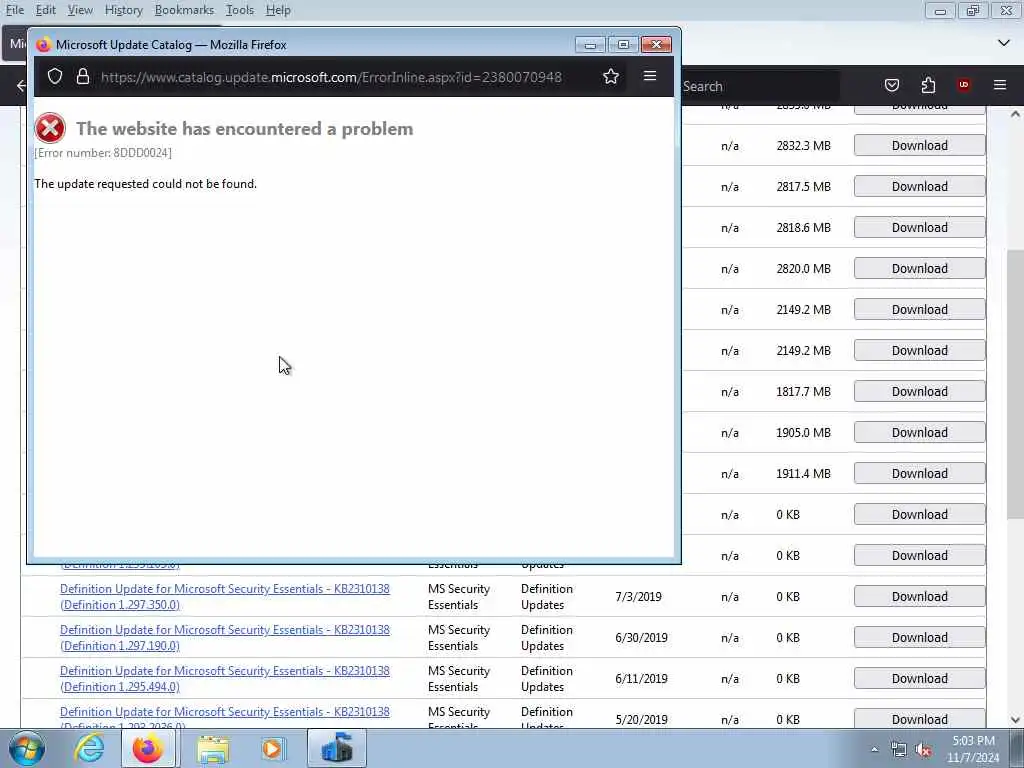Click the muted volume tray icon
This screenshot has height=768, width=1024.
923,750
